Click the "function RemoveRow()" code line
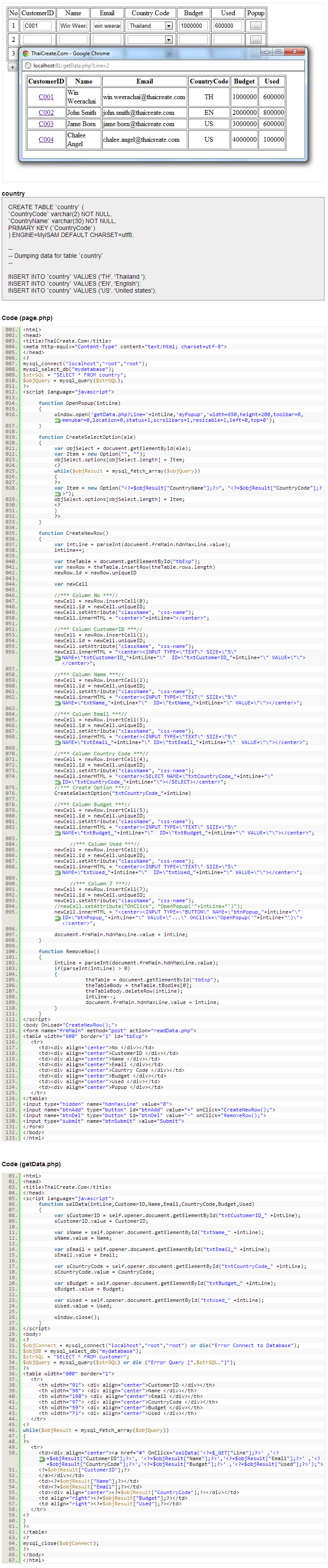328x1568 pixels. coord(69,951)
